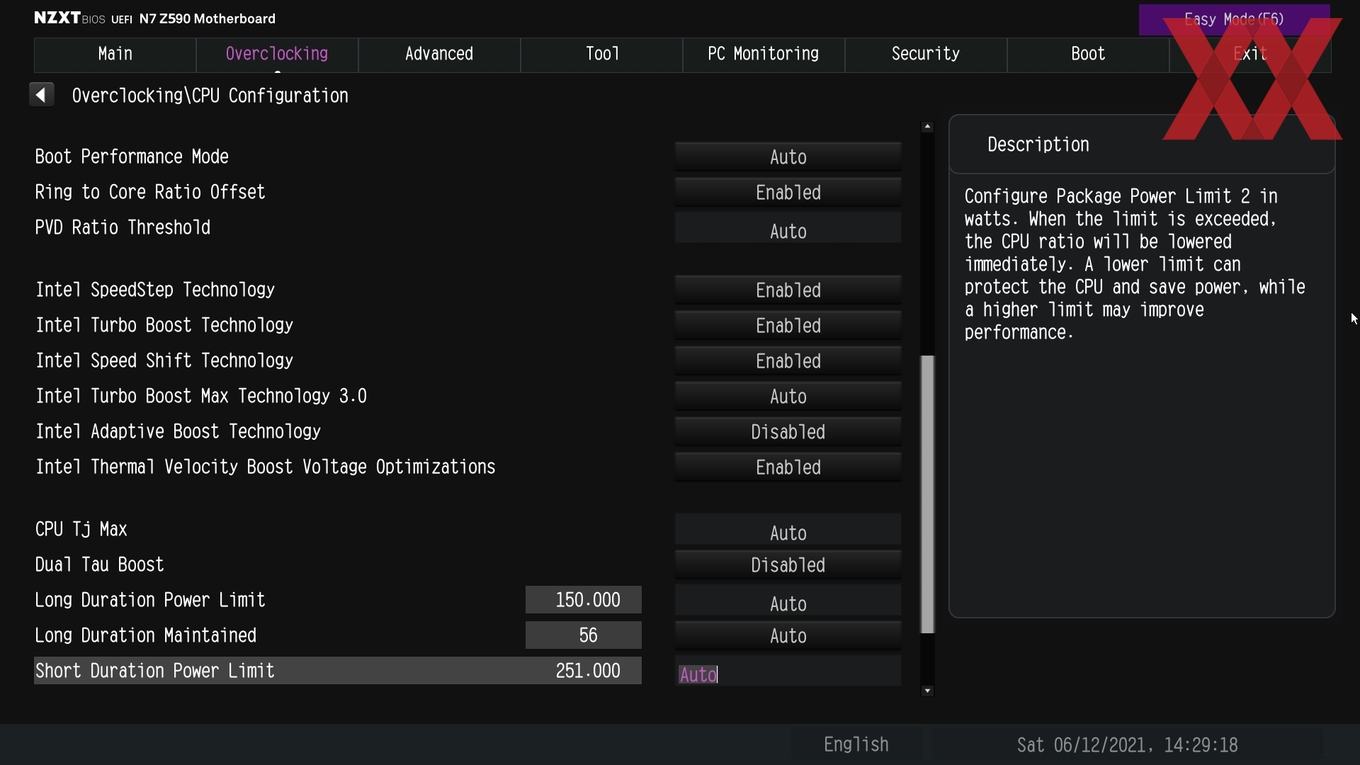The width and height of the screenshot is (1360, 765).
Task: Select the English language button
Action: (x=856, y=744)
